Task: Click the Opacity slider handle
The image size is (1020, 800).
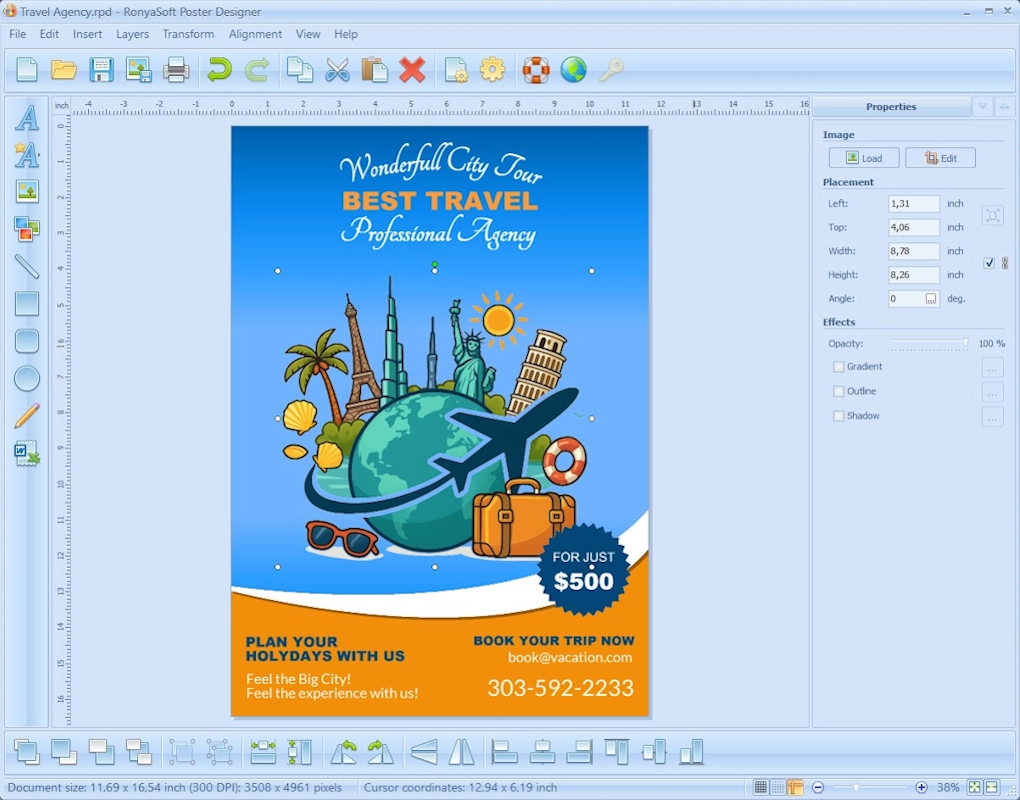Action: 965,343
